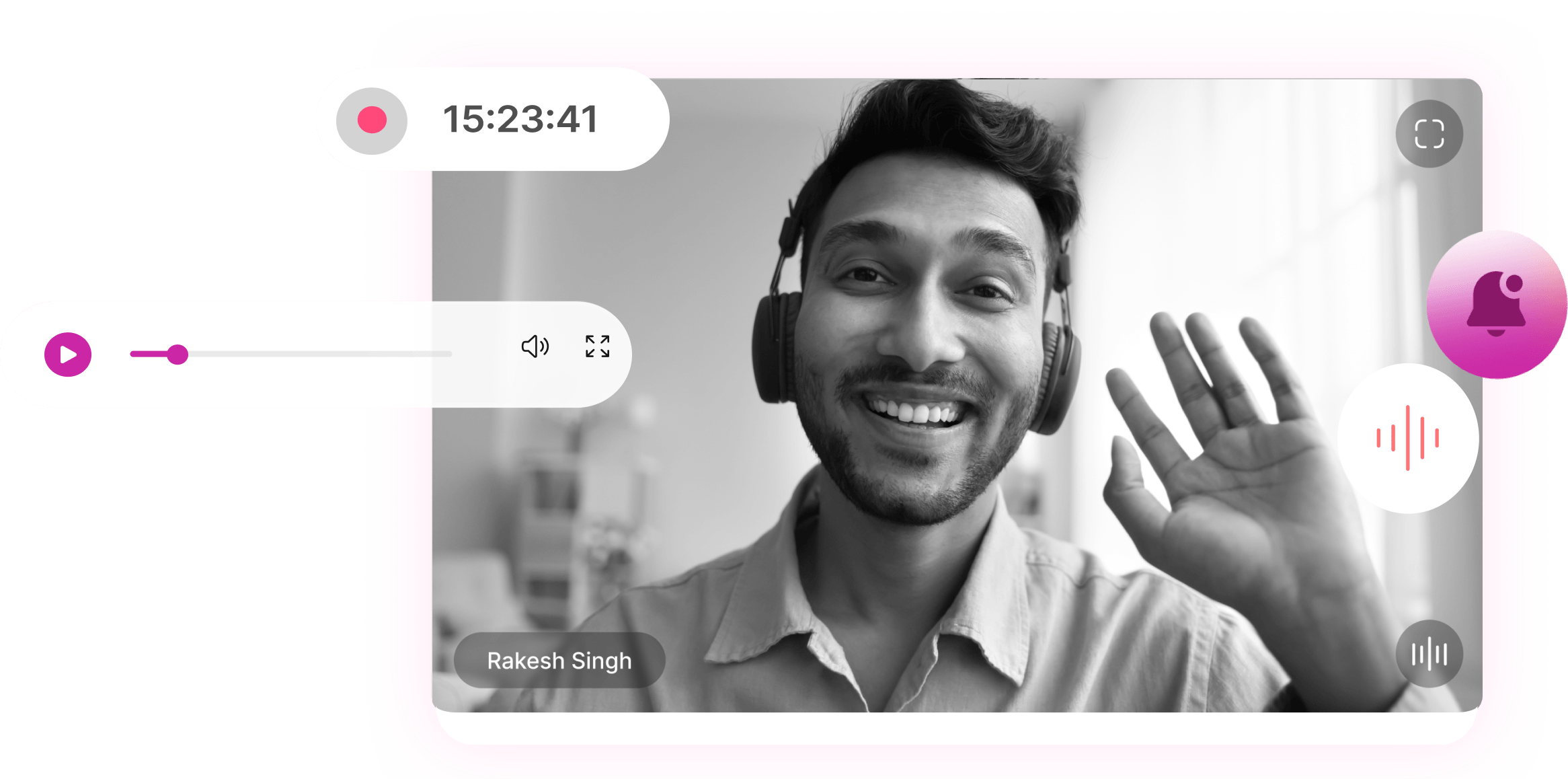Screen dimensions: 1568x779
Task: Click the red voice waveform button
Action: pos(1407,439)
